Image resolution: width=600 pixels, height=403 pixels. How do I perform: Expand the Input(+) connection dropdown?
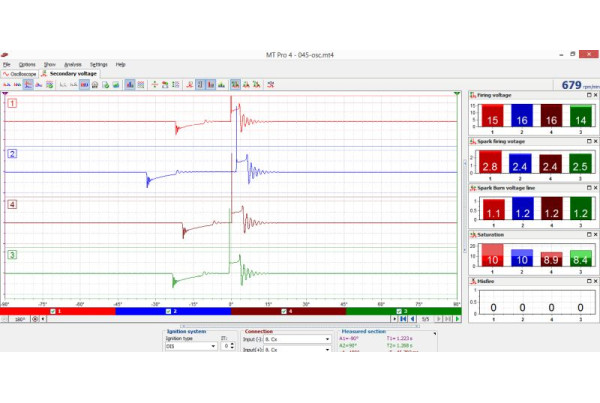[x=327, y=350]
